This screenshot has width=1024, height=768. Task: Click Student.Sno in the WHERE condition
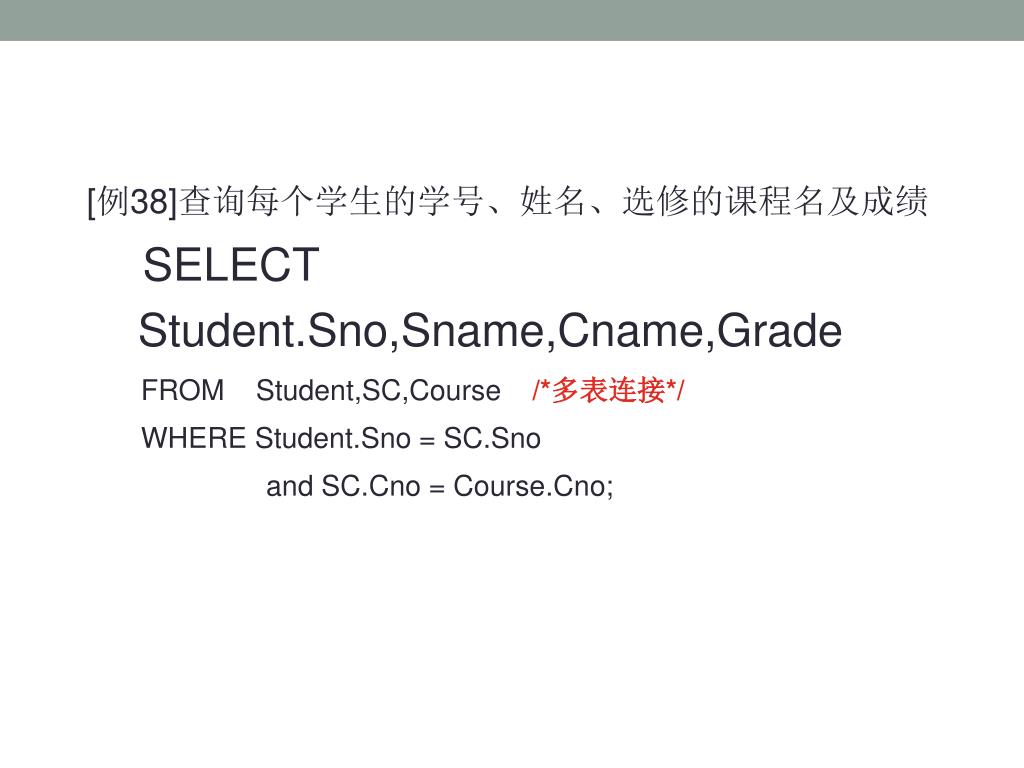333,438
